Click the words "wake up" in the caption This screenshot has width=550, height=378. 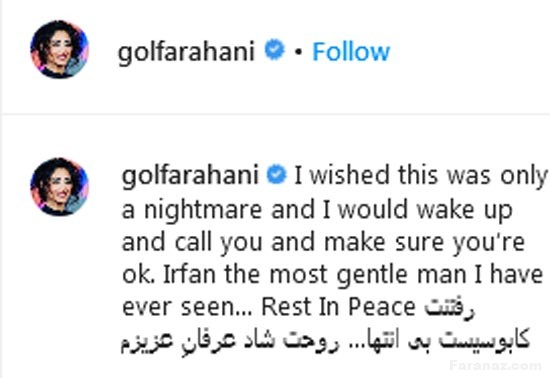click(464, 210)
